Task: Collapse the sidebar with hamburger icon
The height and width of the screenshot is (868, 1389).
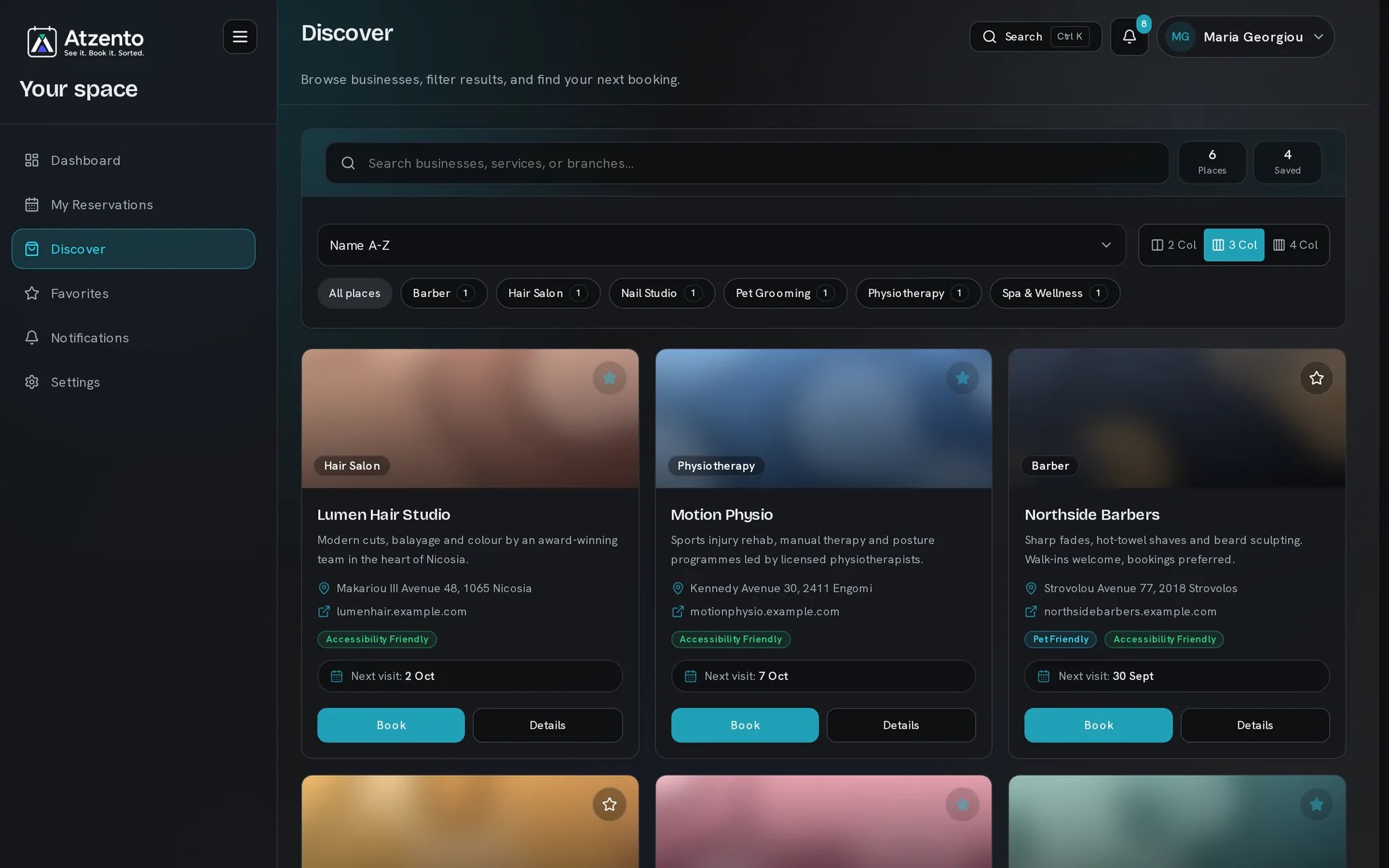Action: point(240,37)
